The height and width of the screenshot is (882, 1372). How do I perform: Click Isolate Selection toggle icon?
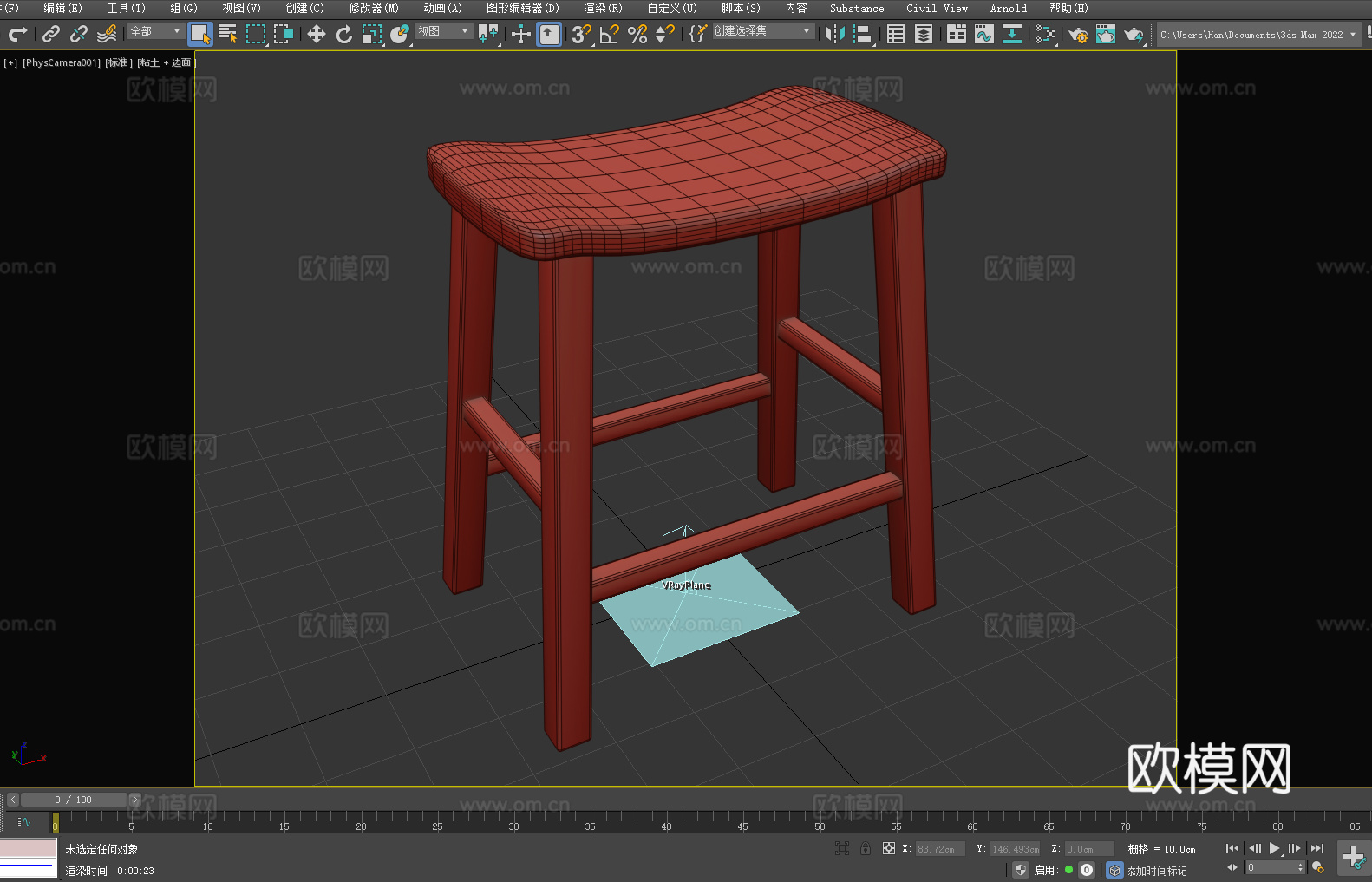pos(842,848)
